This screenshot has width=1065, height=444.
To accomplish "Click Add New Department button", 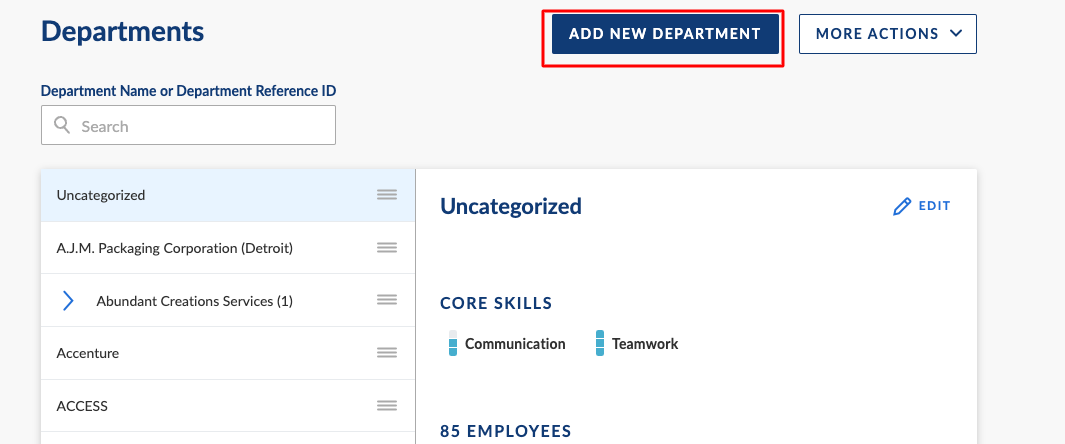I will point(665,34).
